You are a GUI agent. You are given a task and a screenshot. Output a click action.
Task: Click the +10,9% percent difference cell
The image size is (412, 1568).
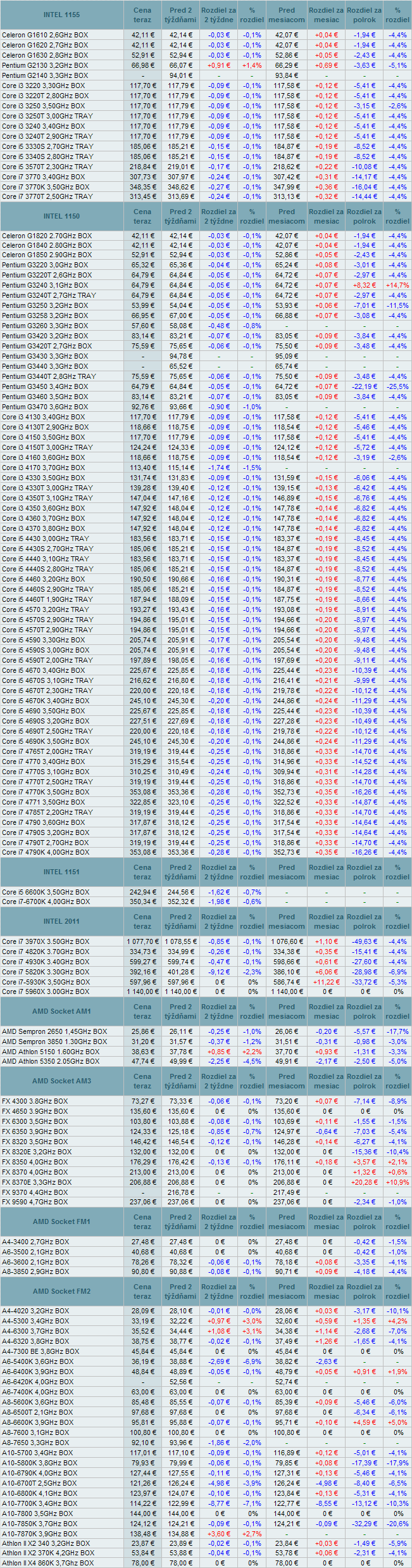click(x=397, y=1182)
